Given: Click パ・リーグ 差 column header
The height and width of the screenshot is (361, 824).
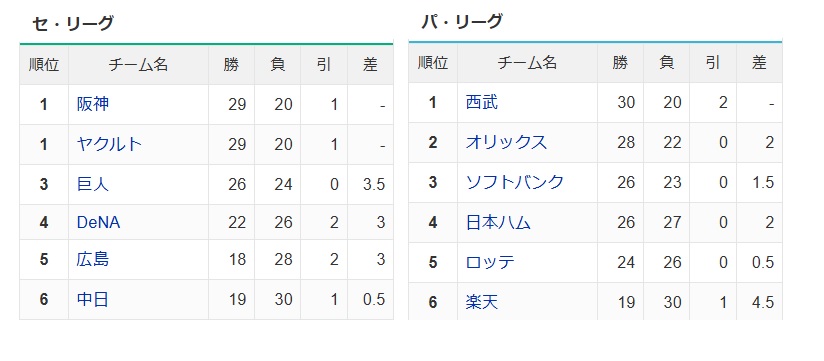Looking at the screenshot, I should click(759, 63).
